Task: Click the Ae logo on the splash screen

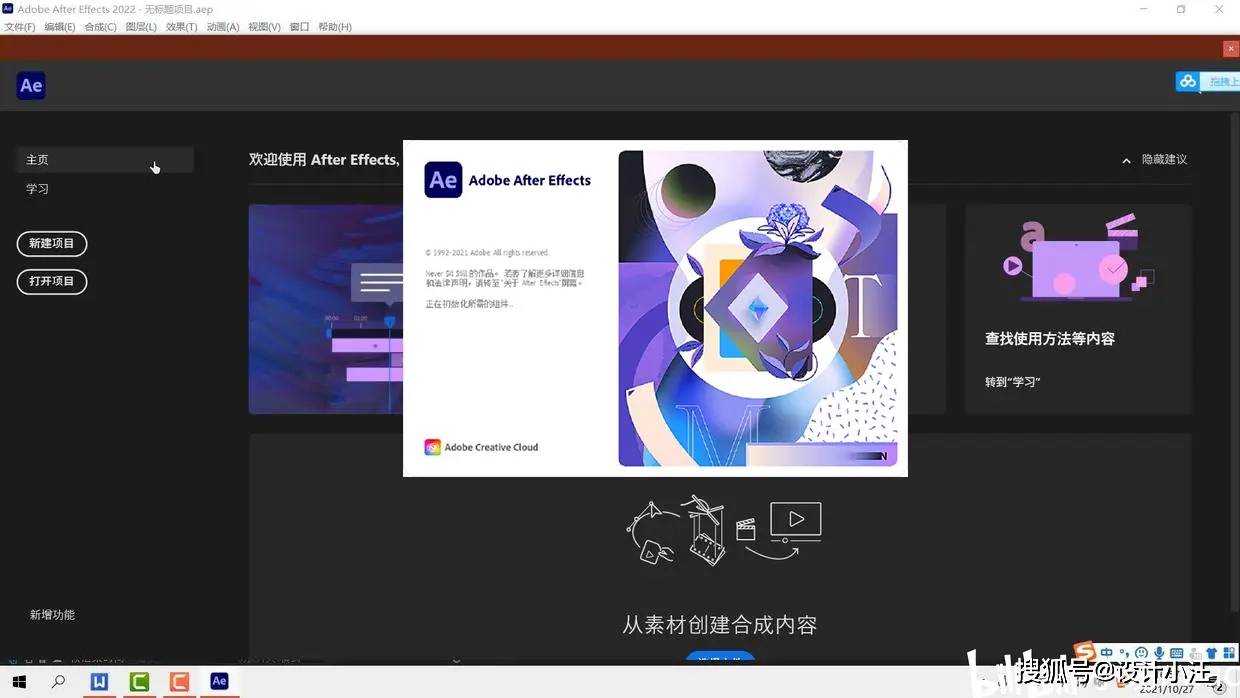Action: [x=443, y=180]
